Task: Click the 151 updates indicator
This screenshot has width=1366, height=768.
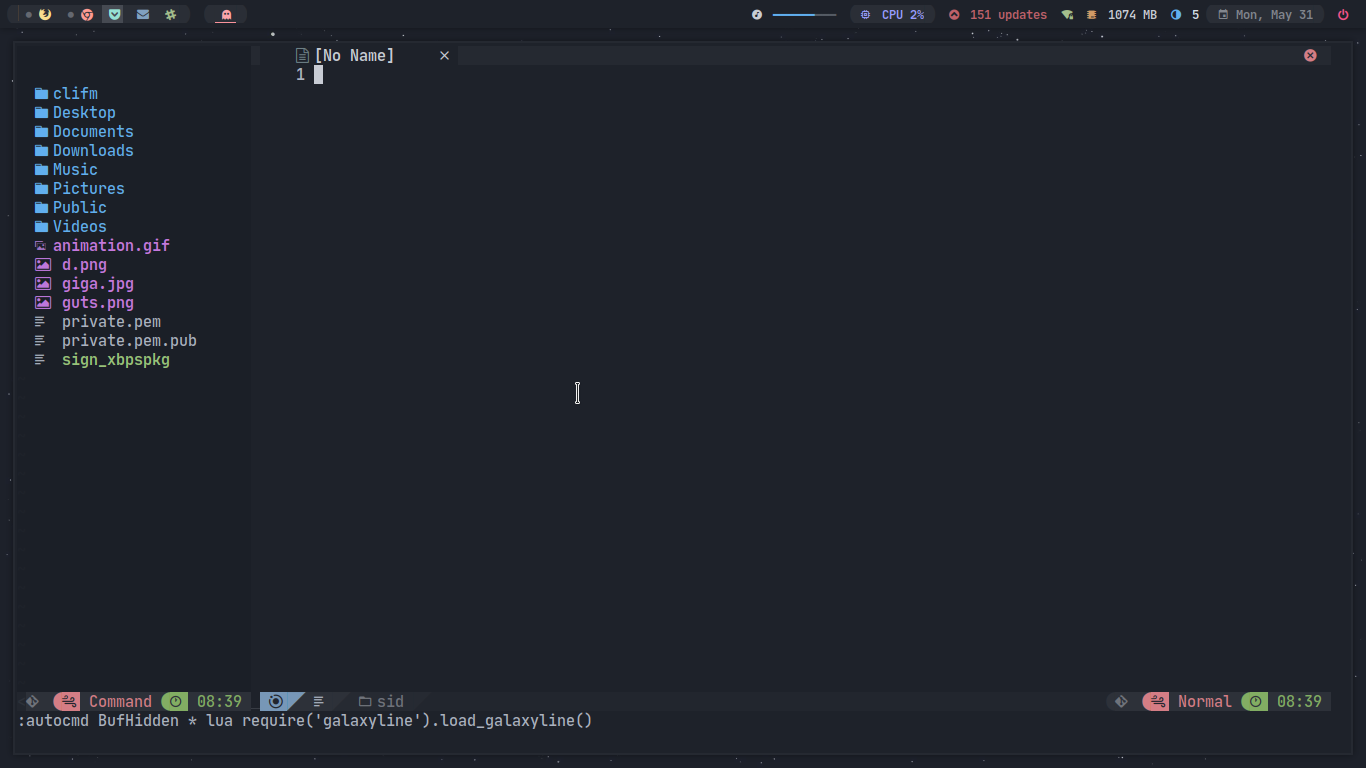Action: coord(1000,14)
